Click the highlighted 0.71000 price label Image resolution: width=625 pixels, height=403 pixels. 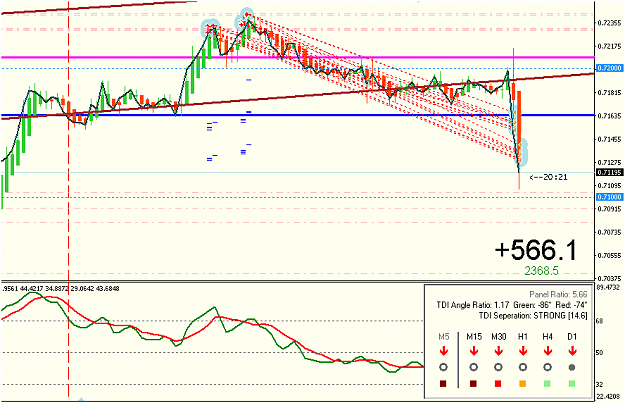point(609,197)
